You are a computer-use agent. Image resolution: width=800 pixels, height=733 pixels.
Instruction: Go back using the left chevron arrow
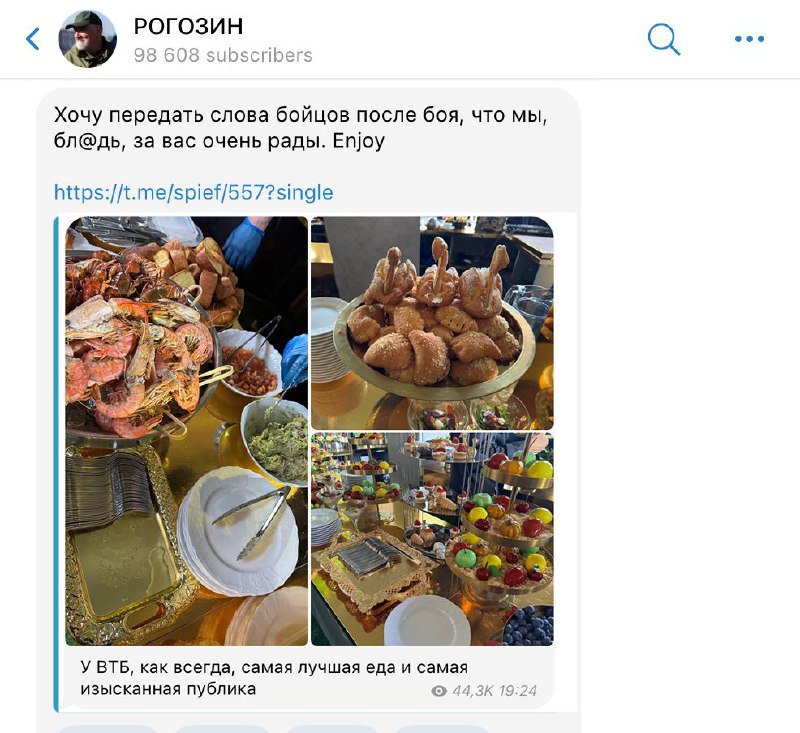tap(33, 39)
